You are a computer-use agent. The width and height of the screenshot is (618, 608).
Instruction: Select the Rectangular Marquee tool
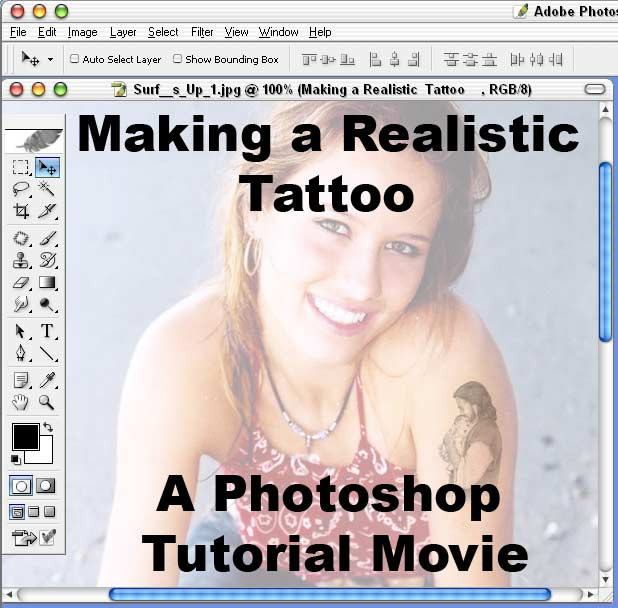(x=20, y=167)
